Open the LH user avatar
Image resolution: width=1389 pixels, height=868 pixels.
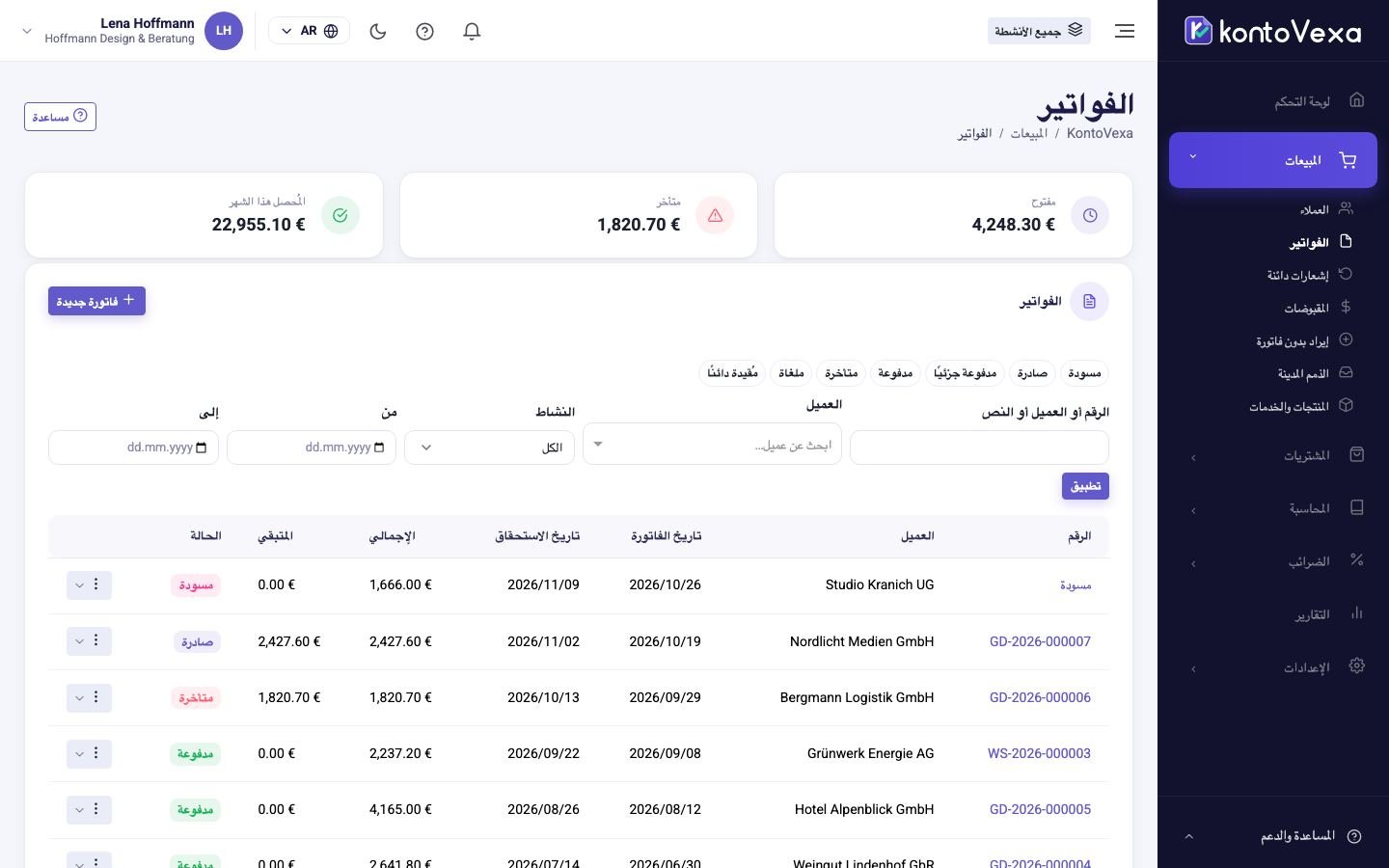pyautogui.click(x=224, y=31)
